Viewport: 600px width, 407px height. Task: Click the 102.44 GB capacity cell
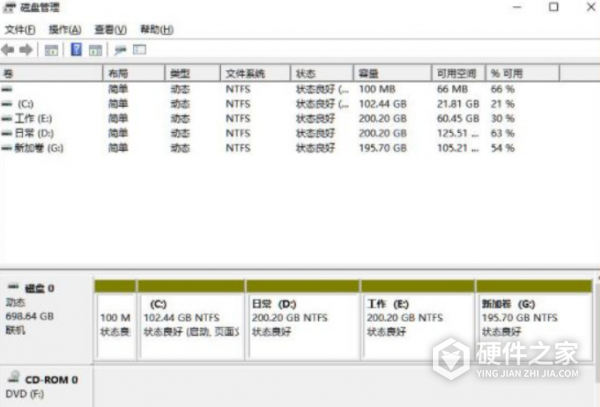coord(383,104)
